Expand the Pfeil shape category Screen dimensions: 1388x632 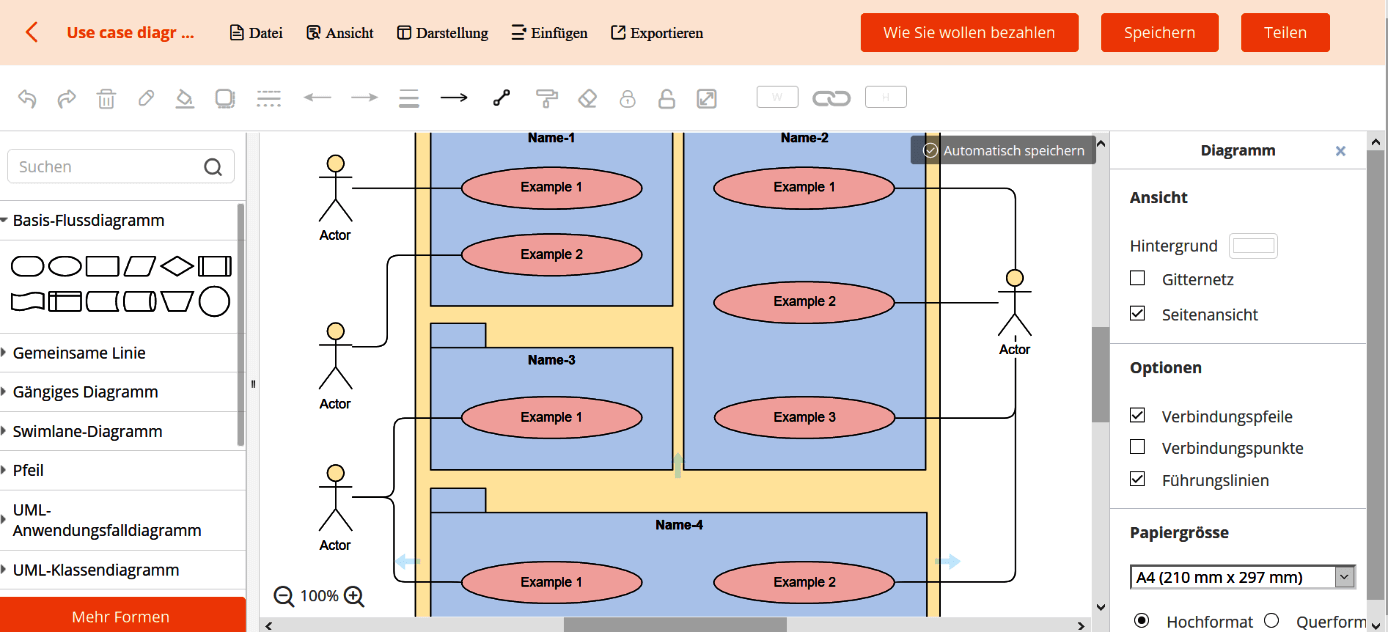coord(30,470)
